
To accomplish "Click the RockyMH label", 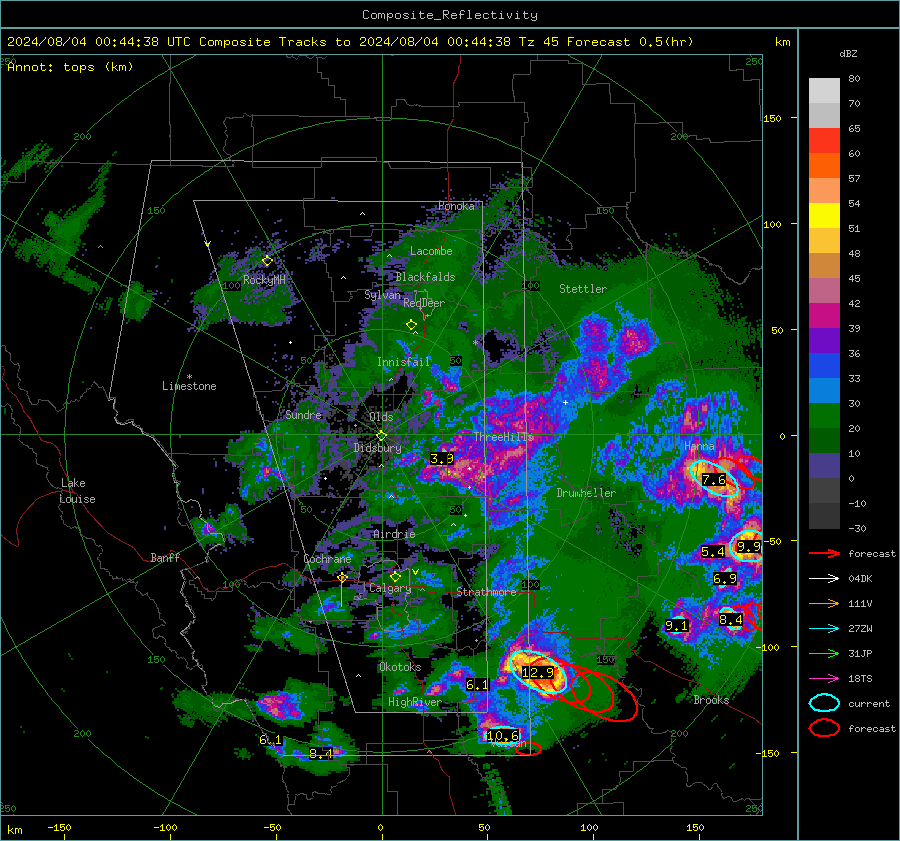I will pos(264,280).
